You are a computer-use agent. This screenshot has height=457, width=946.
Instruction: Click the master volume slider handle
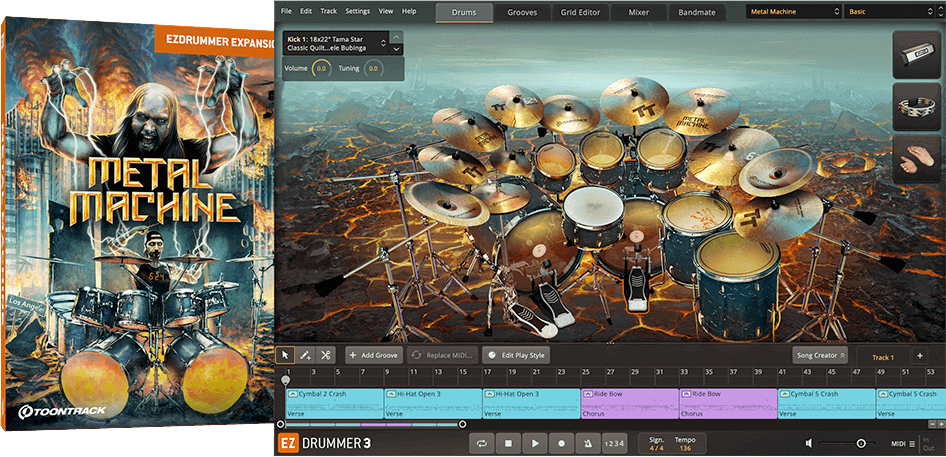pos(861,444)
